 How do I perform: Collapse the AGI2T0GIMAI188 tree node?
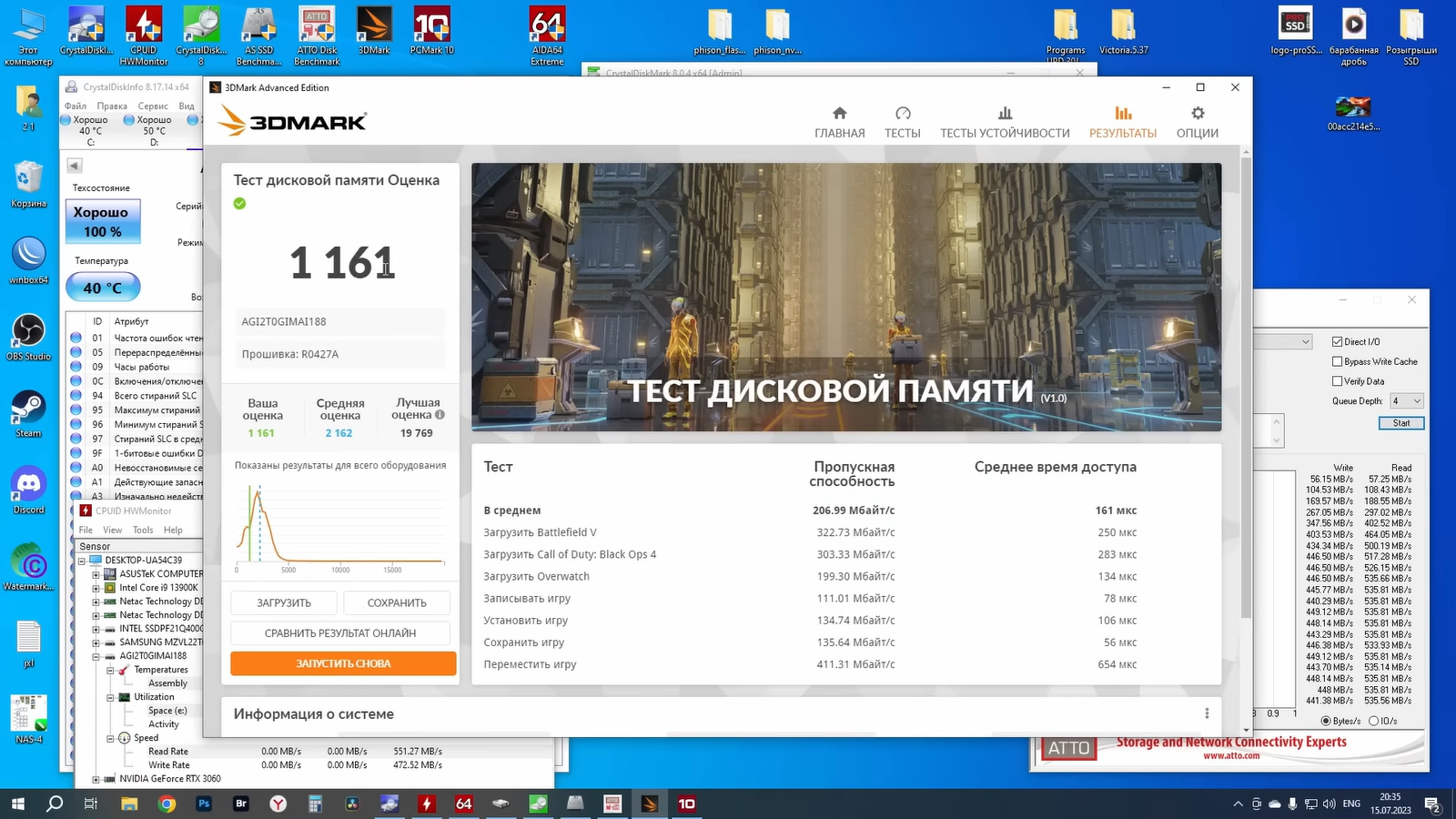(96, 656)
